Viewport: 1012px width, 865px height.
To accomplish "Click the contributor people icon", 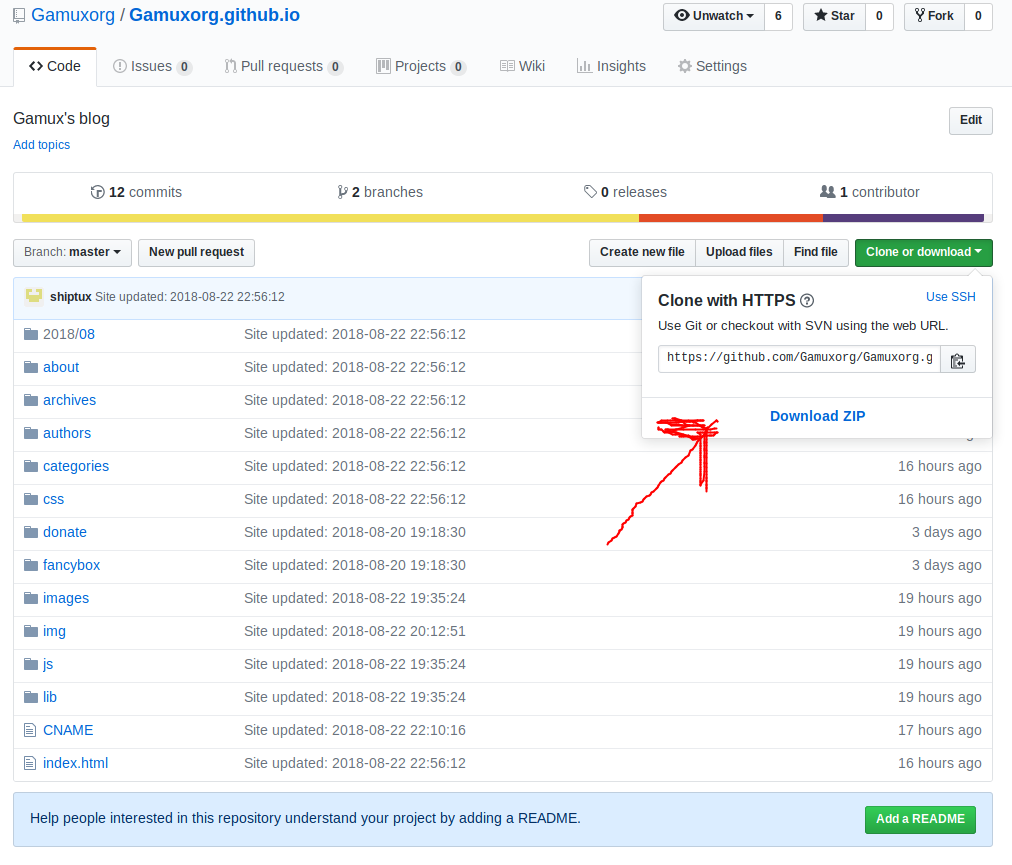I will (x=827, y=192).
